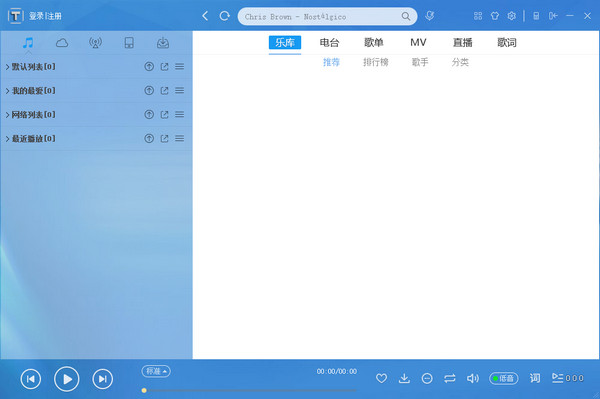Play the current track

67,379
